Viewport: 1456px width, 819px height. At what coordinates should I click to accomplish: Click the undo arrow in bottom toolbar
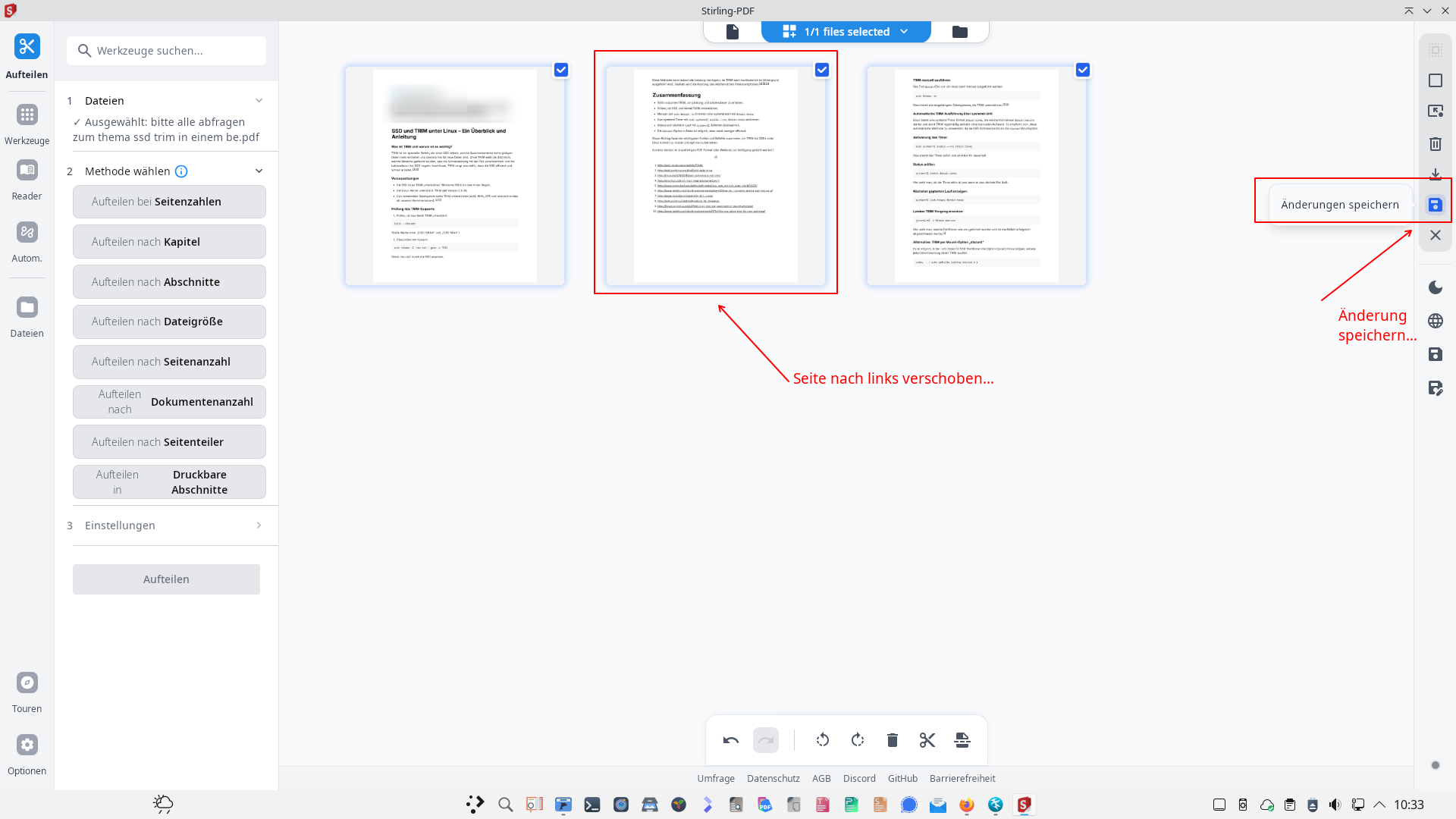[730, 740]
